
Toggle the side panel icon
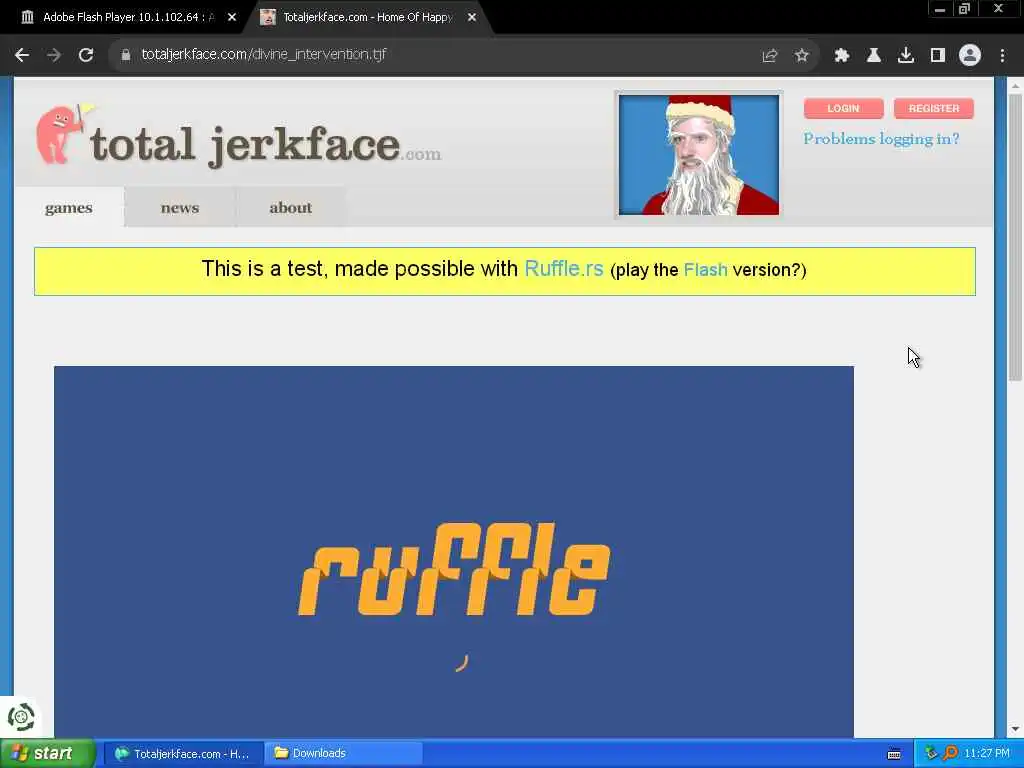coord(938,56)
